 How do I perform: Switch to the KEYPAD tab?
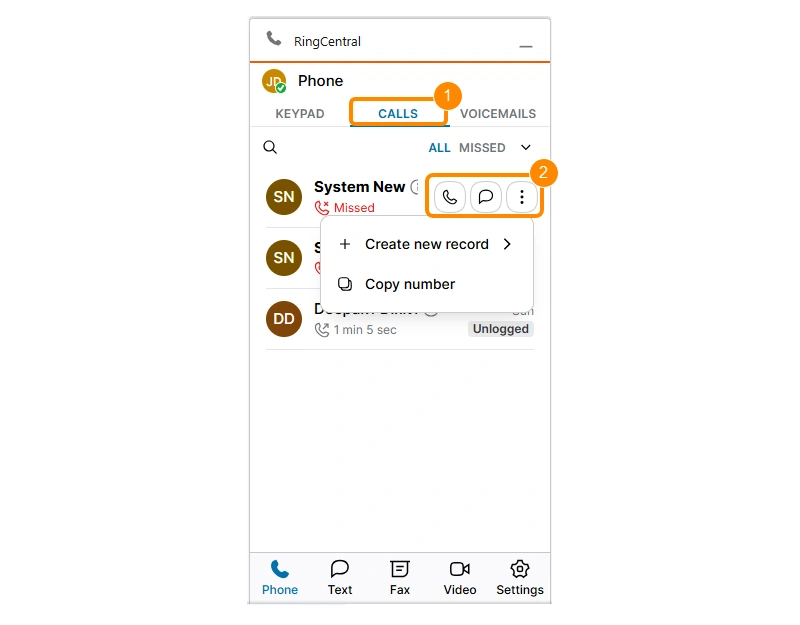click(300, 114)
